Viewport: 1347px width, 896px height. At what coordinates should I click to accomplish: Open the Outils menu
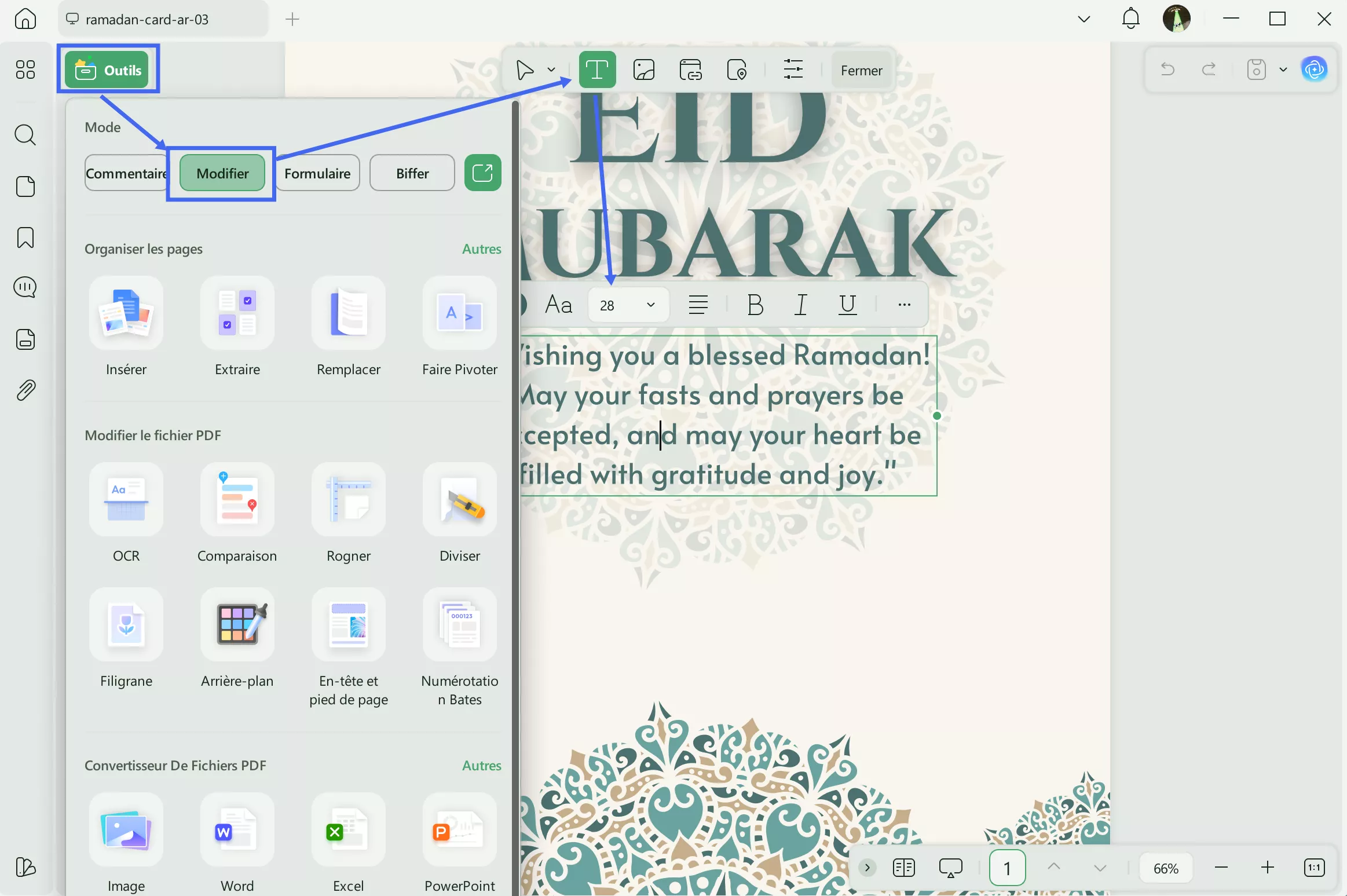pos(108,69)
